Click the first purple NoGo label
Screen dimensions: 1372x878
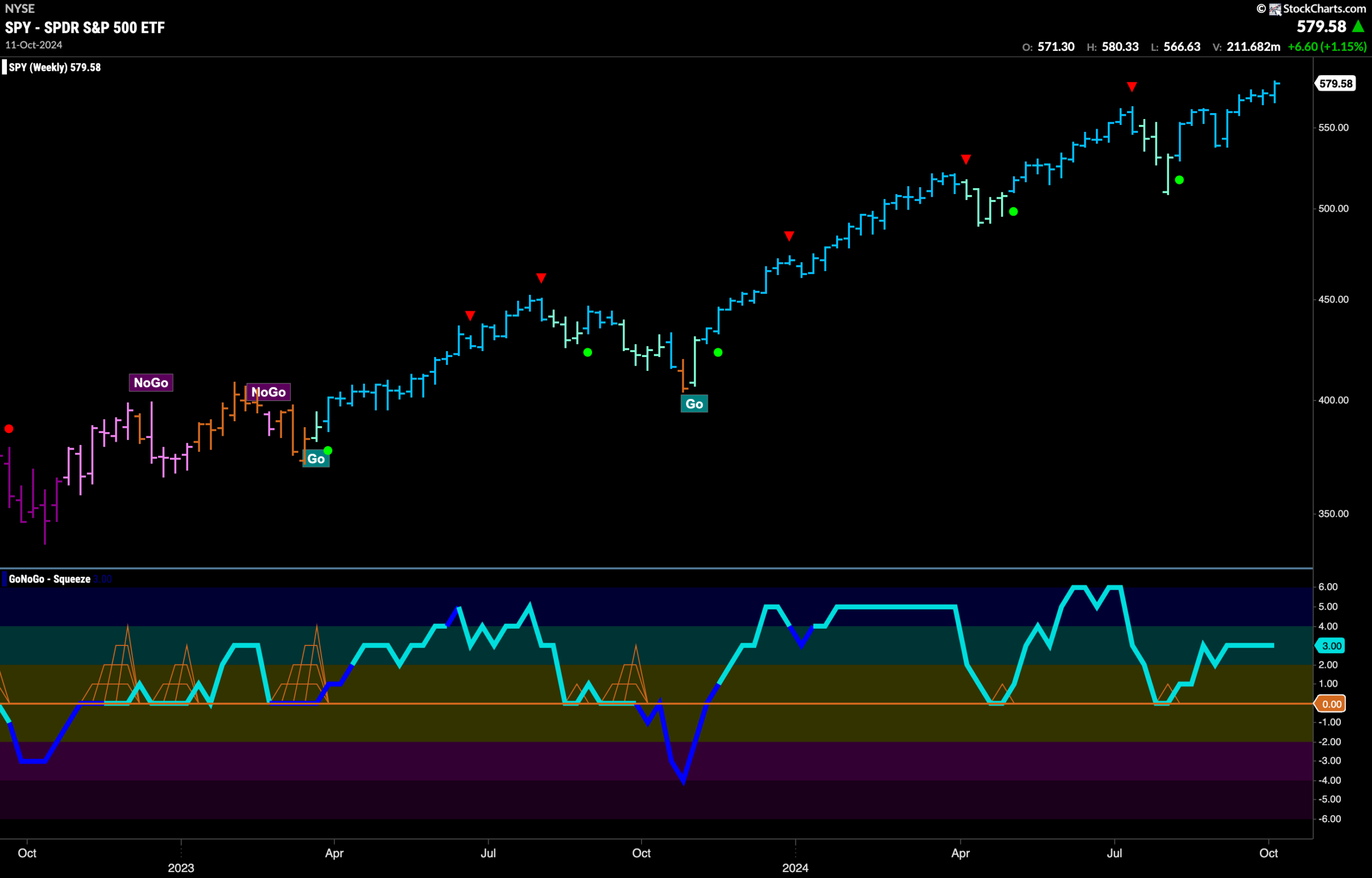tap(151, 383)
